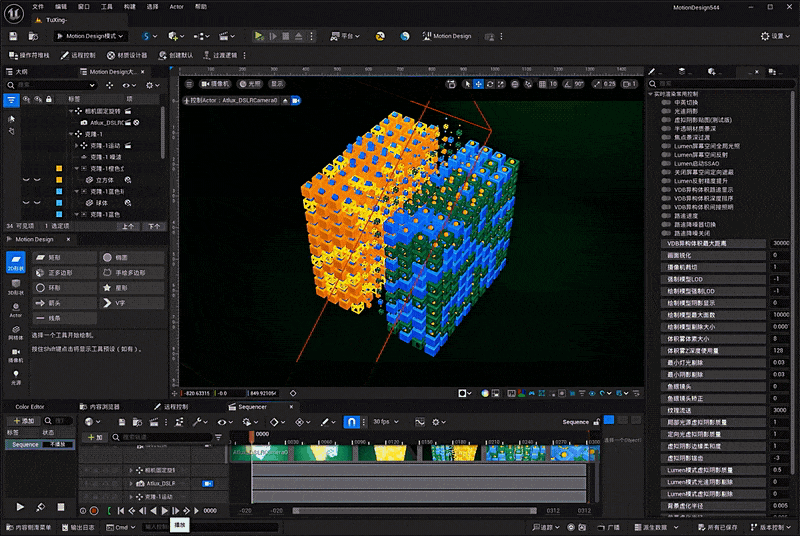
Task: Select the 摄像机 camera category icon
Action: pyautogui.click(x=16, y=355)
